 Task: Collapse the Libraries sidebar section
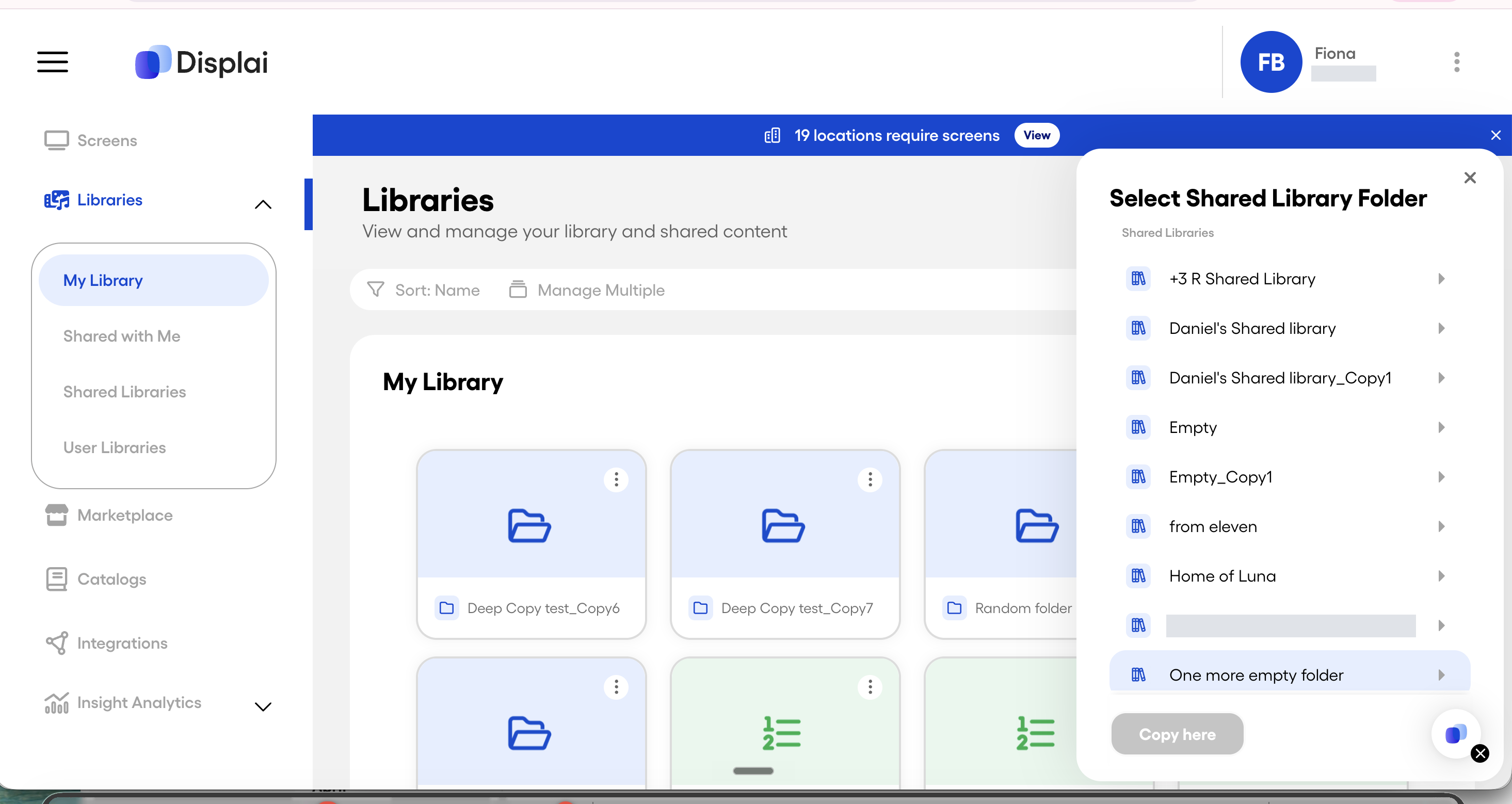(263, 205)
